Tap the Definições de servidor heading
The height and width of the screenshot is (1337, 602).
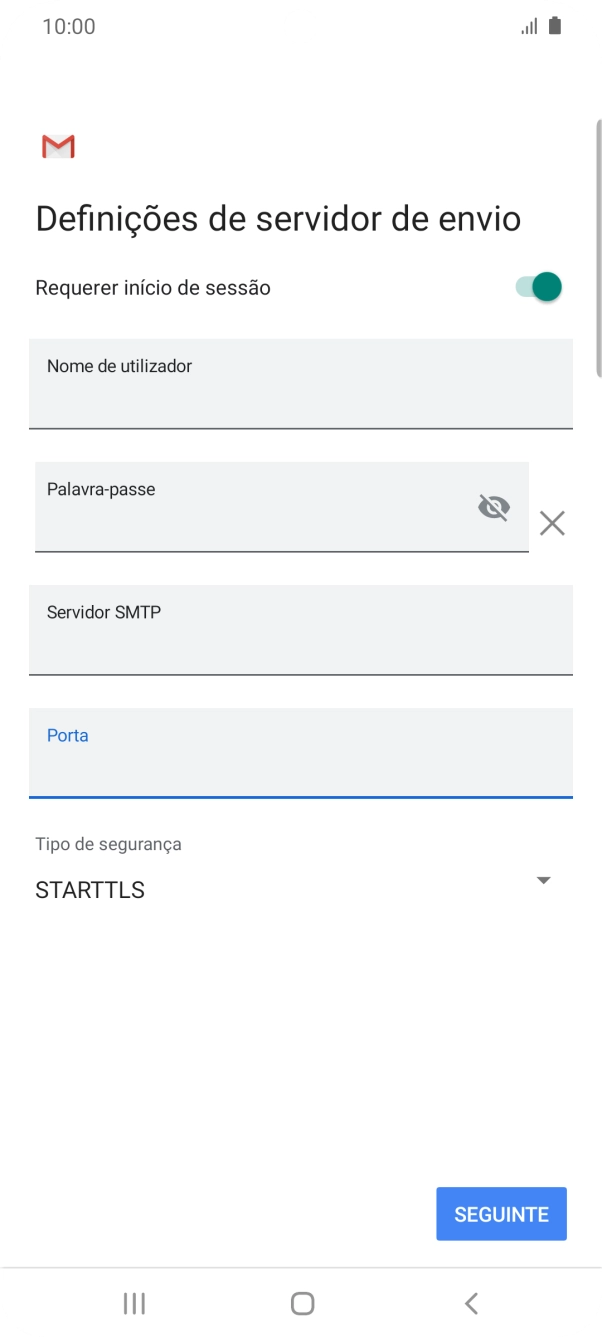pos(277,217)
